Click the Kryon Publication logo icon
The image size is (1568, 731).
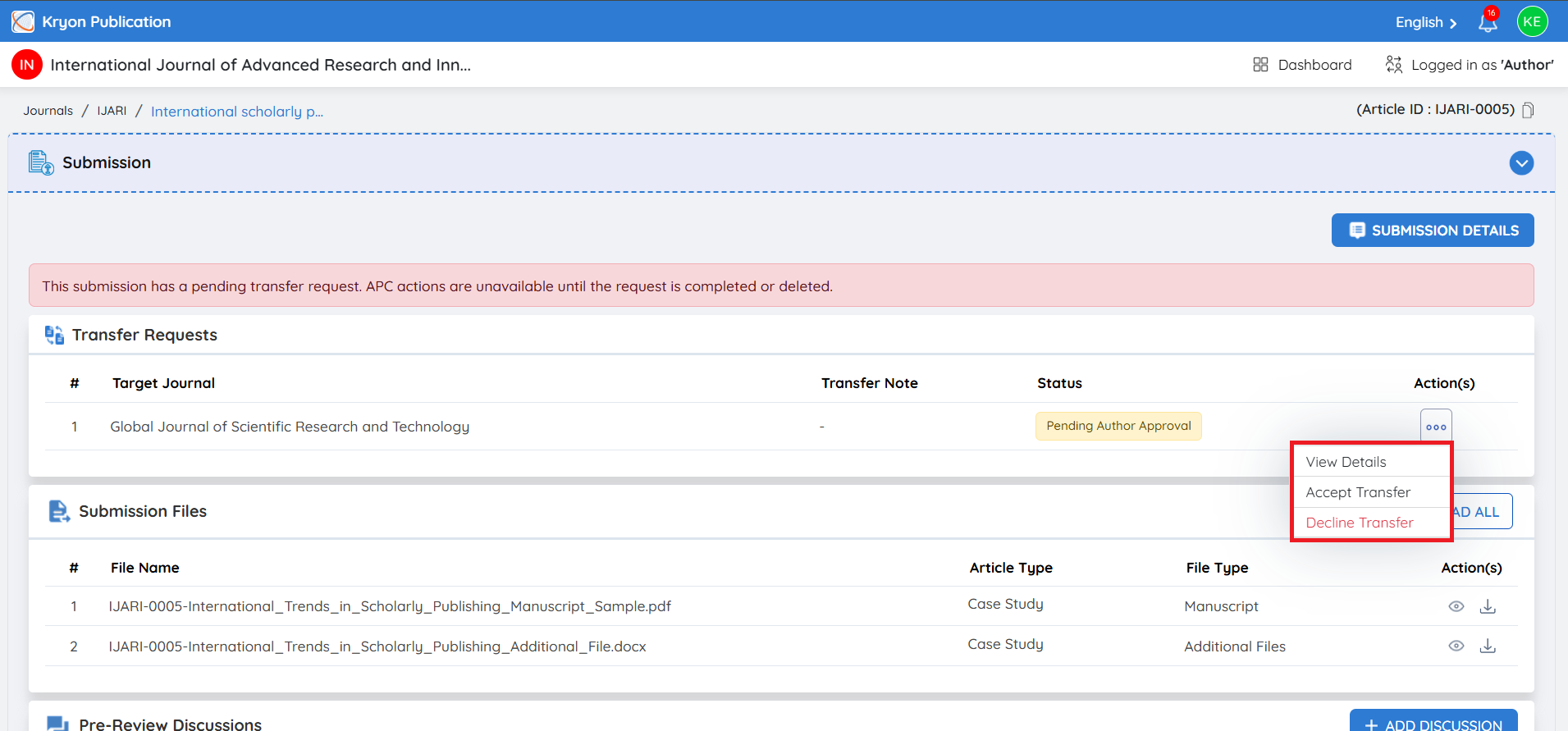pos(23,21)
